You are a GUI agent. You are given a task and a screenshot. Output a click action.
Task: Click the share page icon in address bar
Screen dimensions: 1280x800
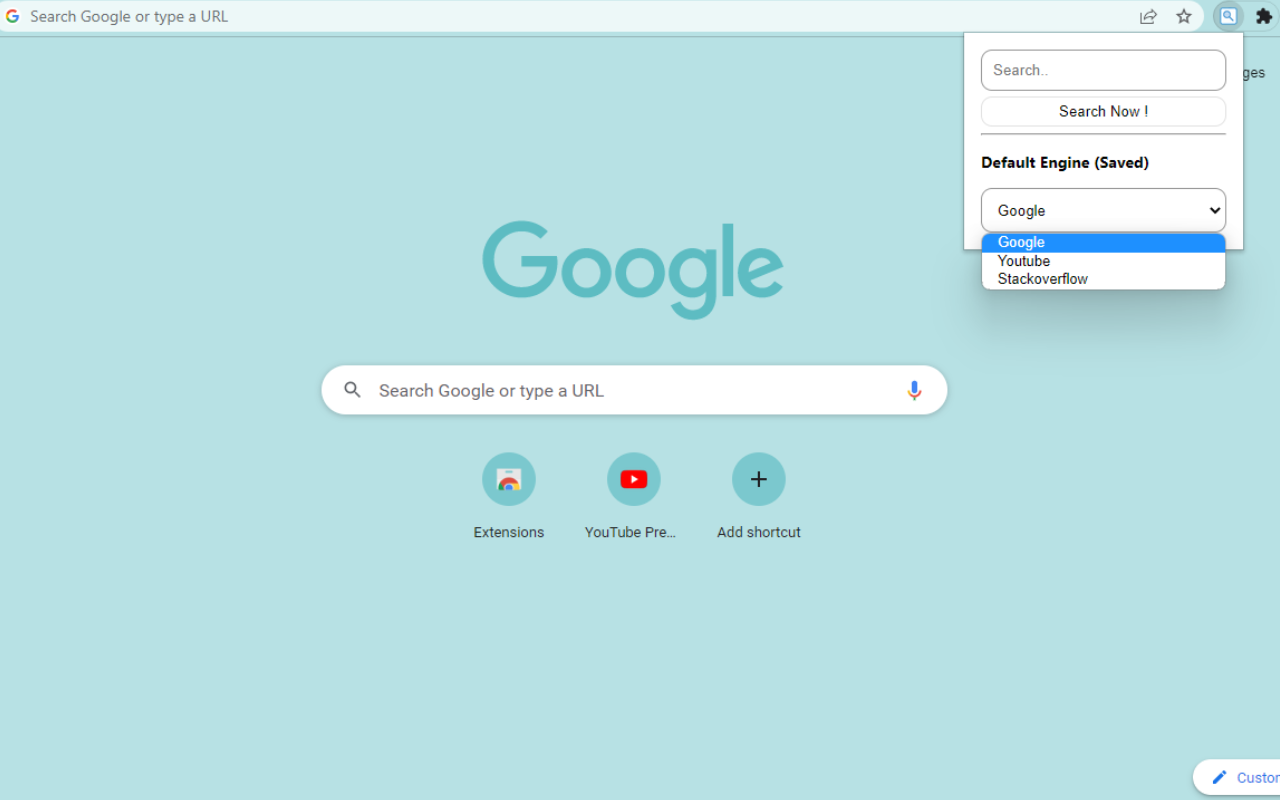click(x=1148, y=16)
